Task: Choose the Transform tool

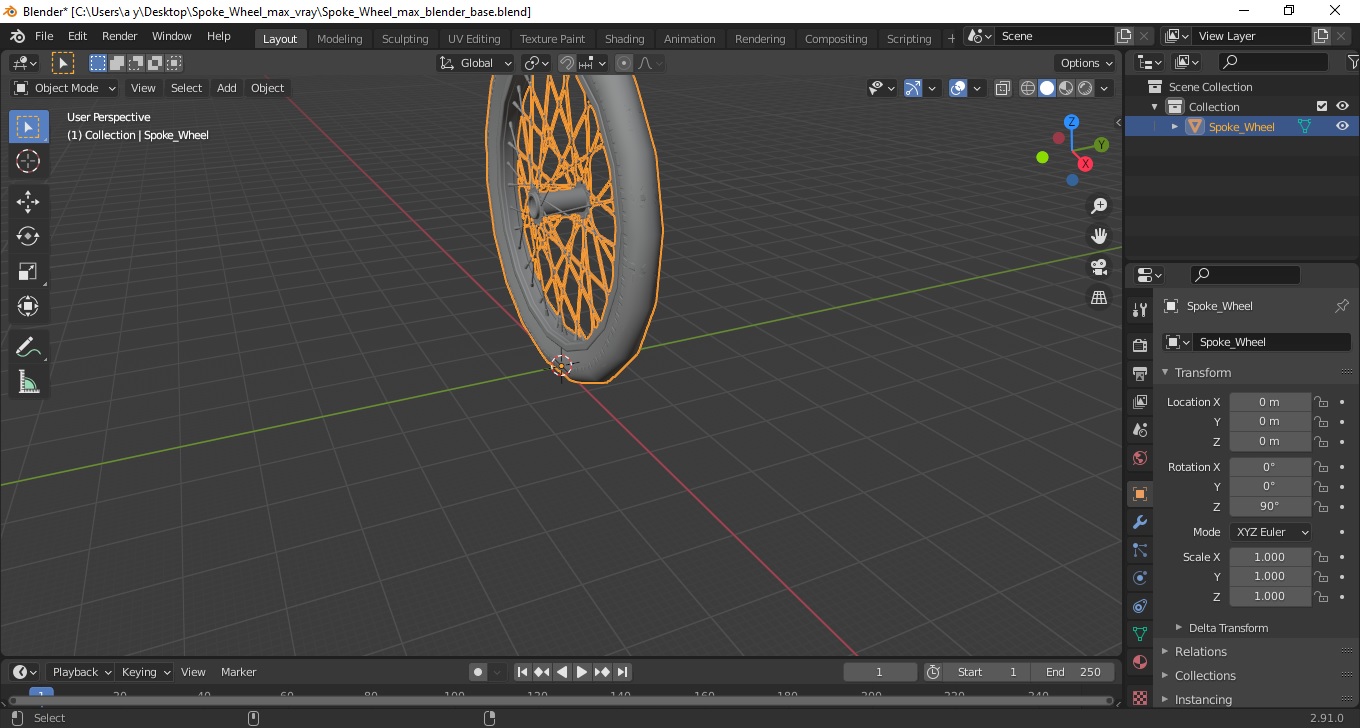Action: 28,306
